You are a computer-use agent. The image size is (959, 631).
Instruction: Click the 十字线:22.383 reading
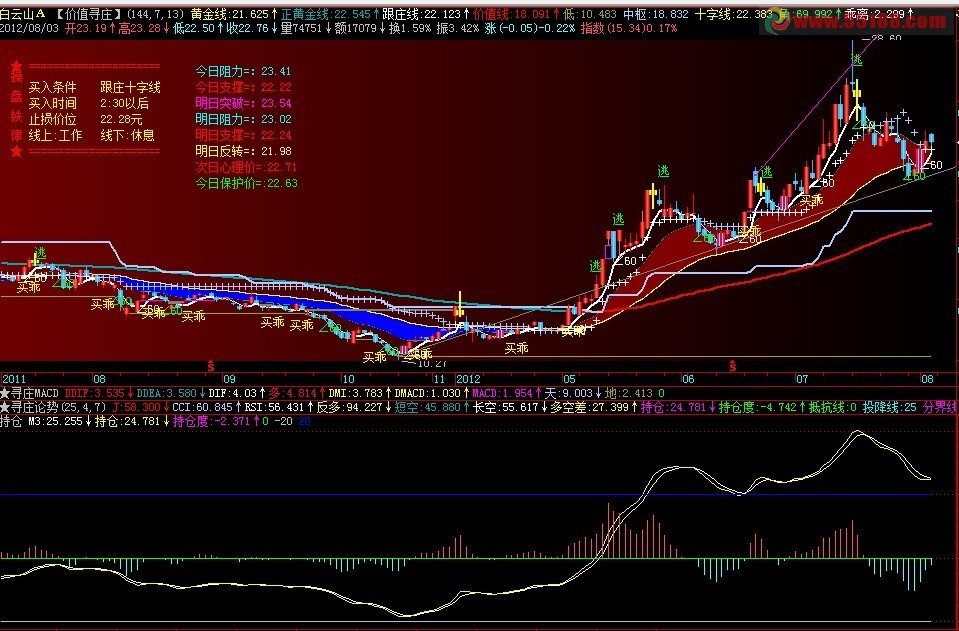pos(733,13)
